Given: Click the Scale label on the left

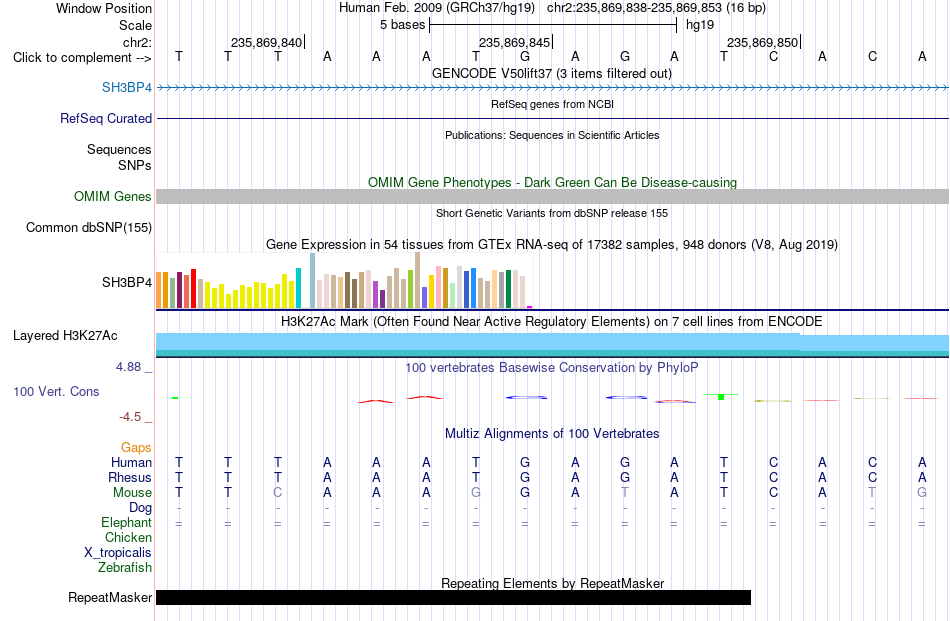Looking at the screenshot, I should pos(135,25).
